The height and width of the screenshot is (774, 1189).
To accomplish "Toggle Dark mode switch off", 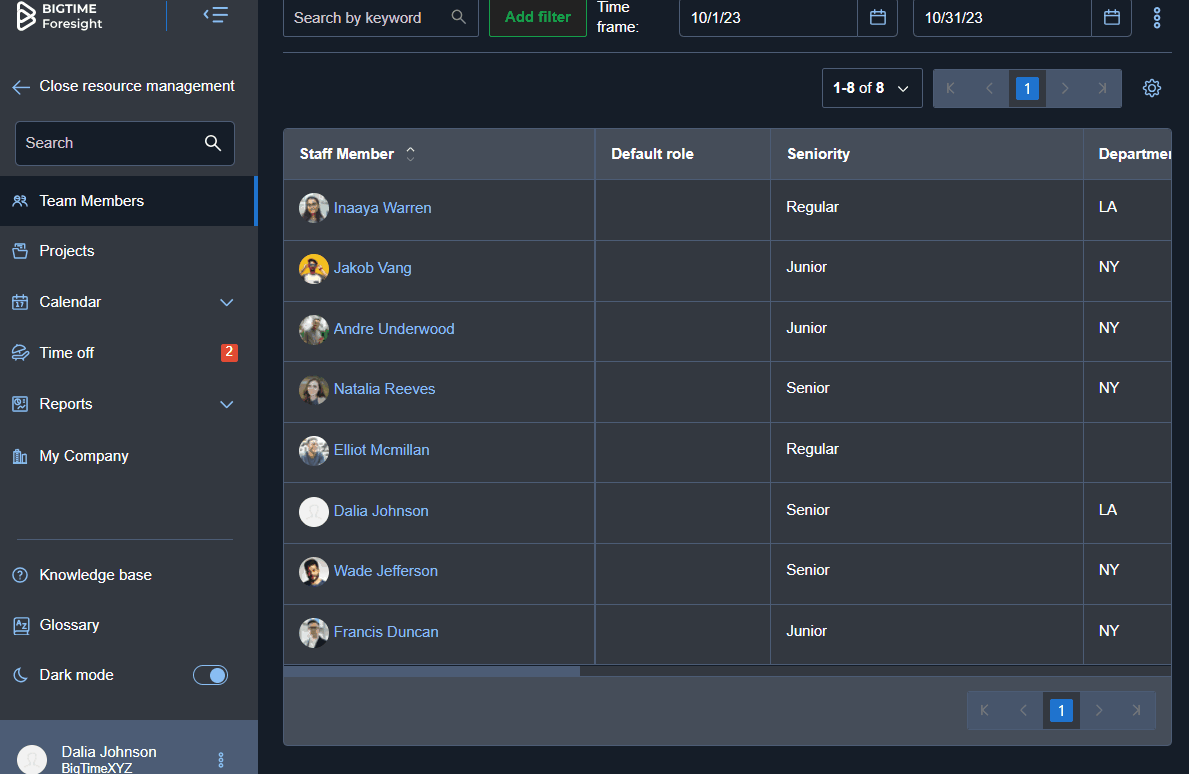I will pos(210,675).
